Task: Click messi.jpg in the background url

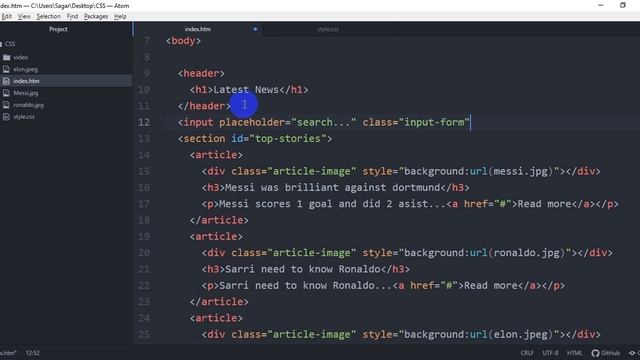Action: click(x=520, y=171)
